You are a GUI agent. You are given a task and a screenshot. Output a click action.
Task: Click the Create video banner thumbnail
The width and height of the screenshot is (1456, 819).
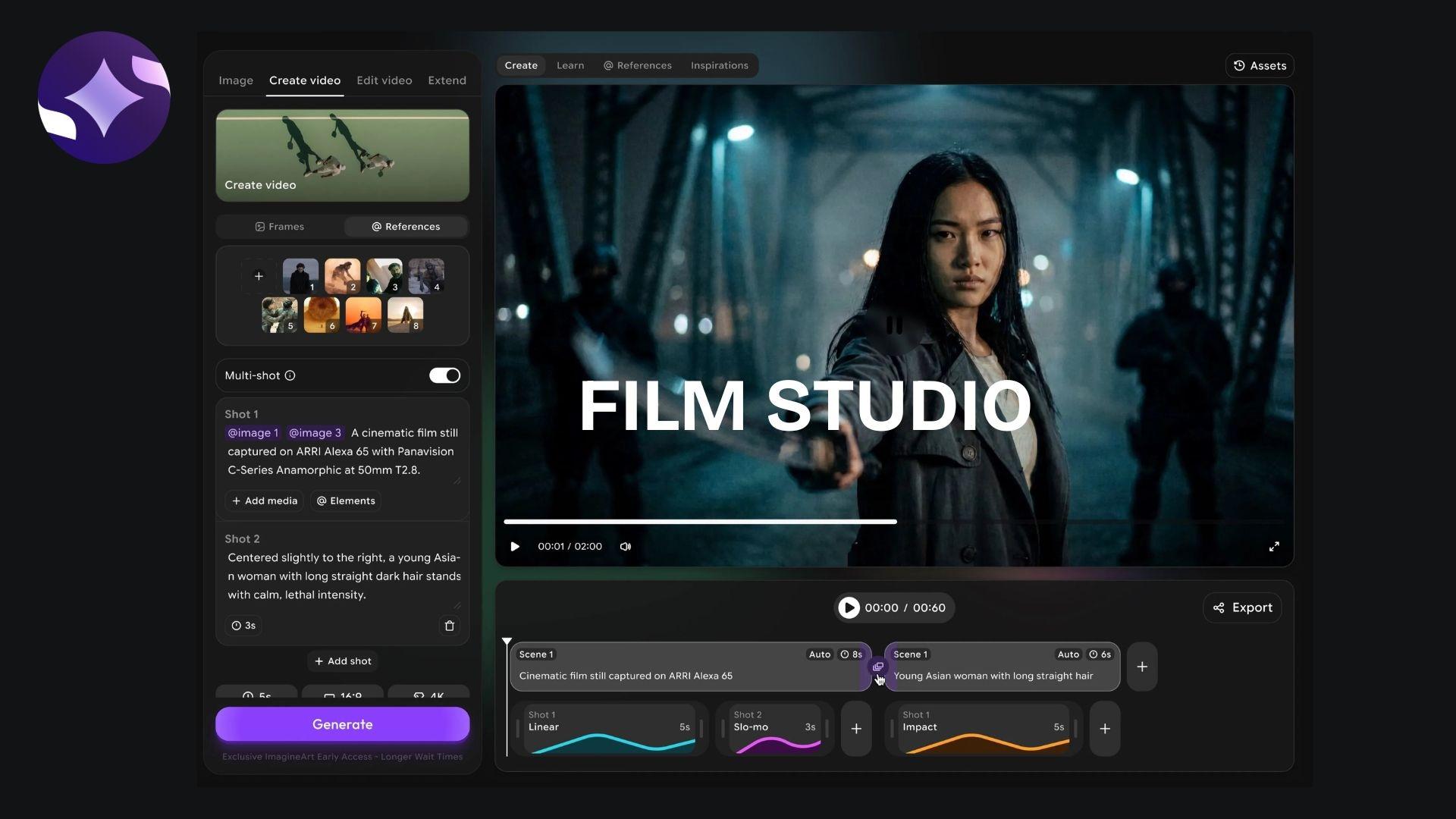point(343,155)
